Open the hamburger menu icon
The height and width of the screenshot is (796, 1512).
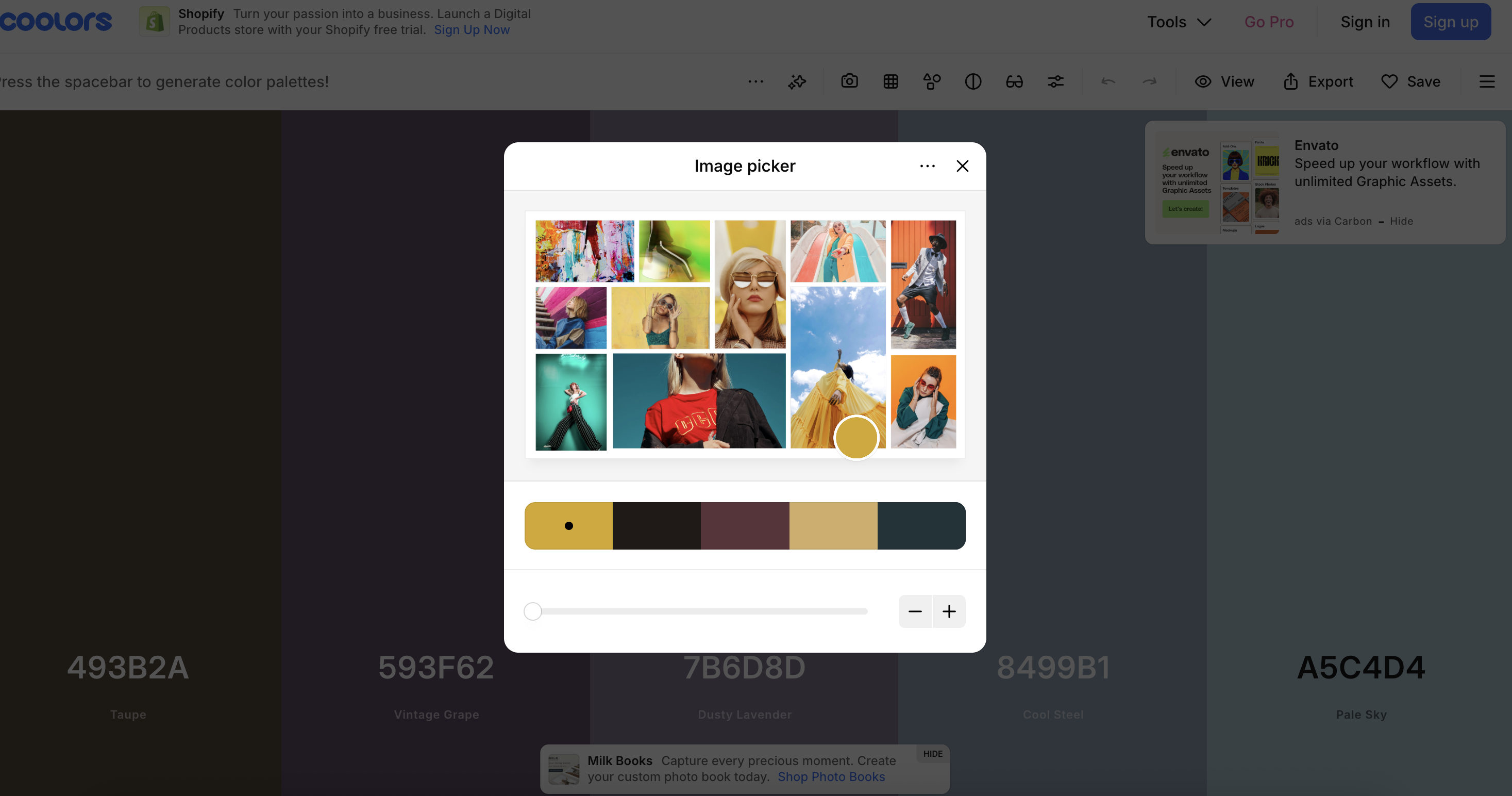point(1486,81)
